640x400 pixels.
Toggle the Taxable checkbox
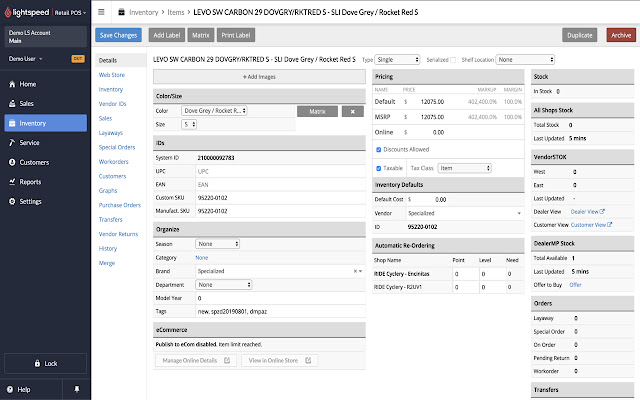[x=378, y=168]
